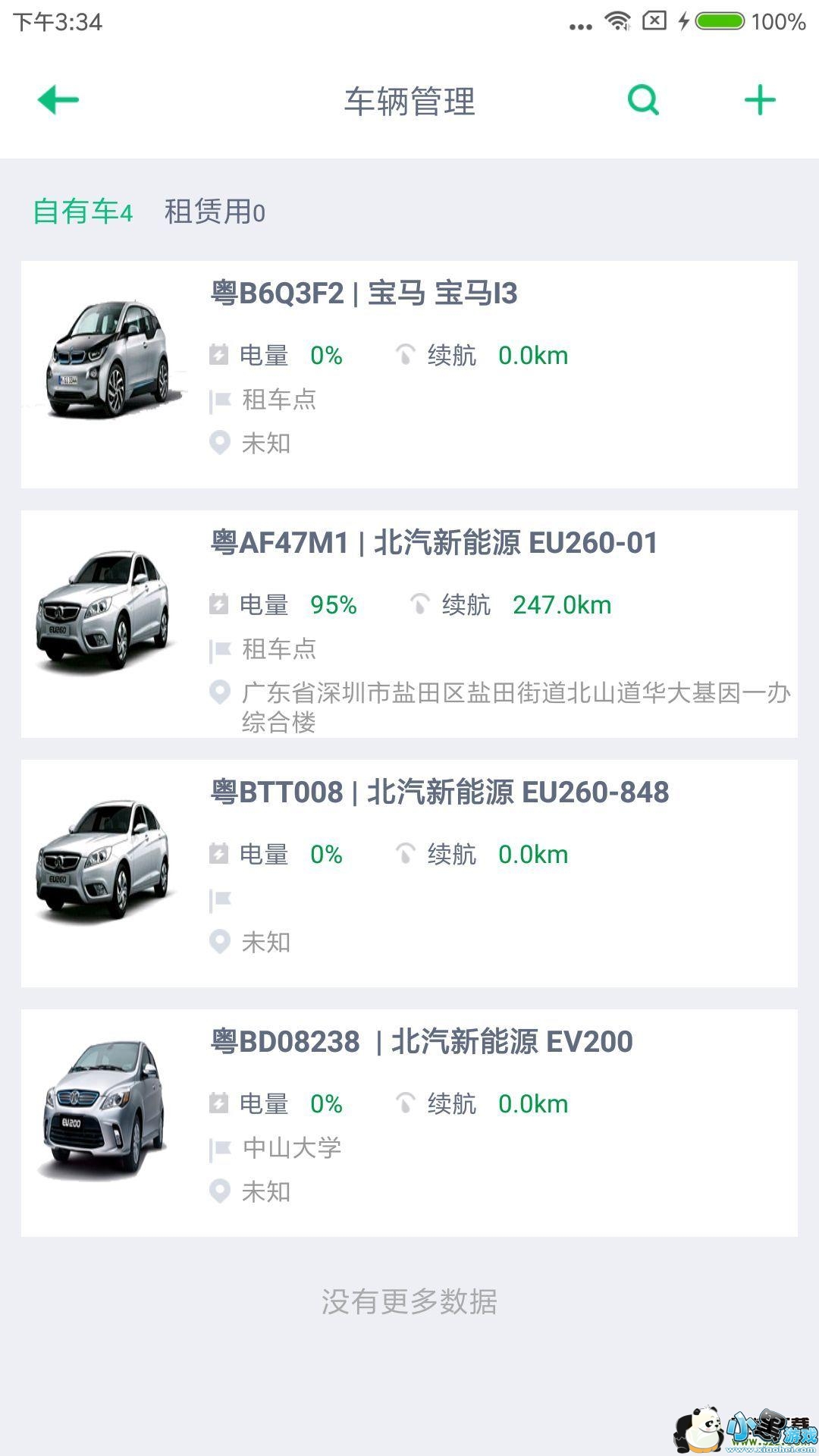Open 粤BD08238 北汽新能源 EV200 title
Screen dimensions: 819x1456
coord(422,1042)
